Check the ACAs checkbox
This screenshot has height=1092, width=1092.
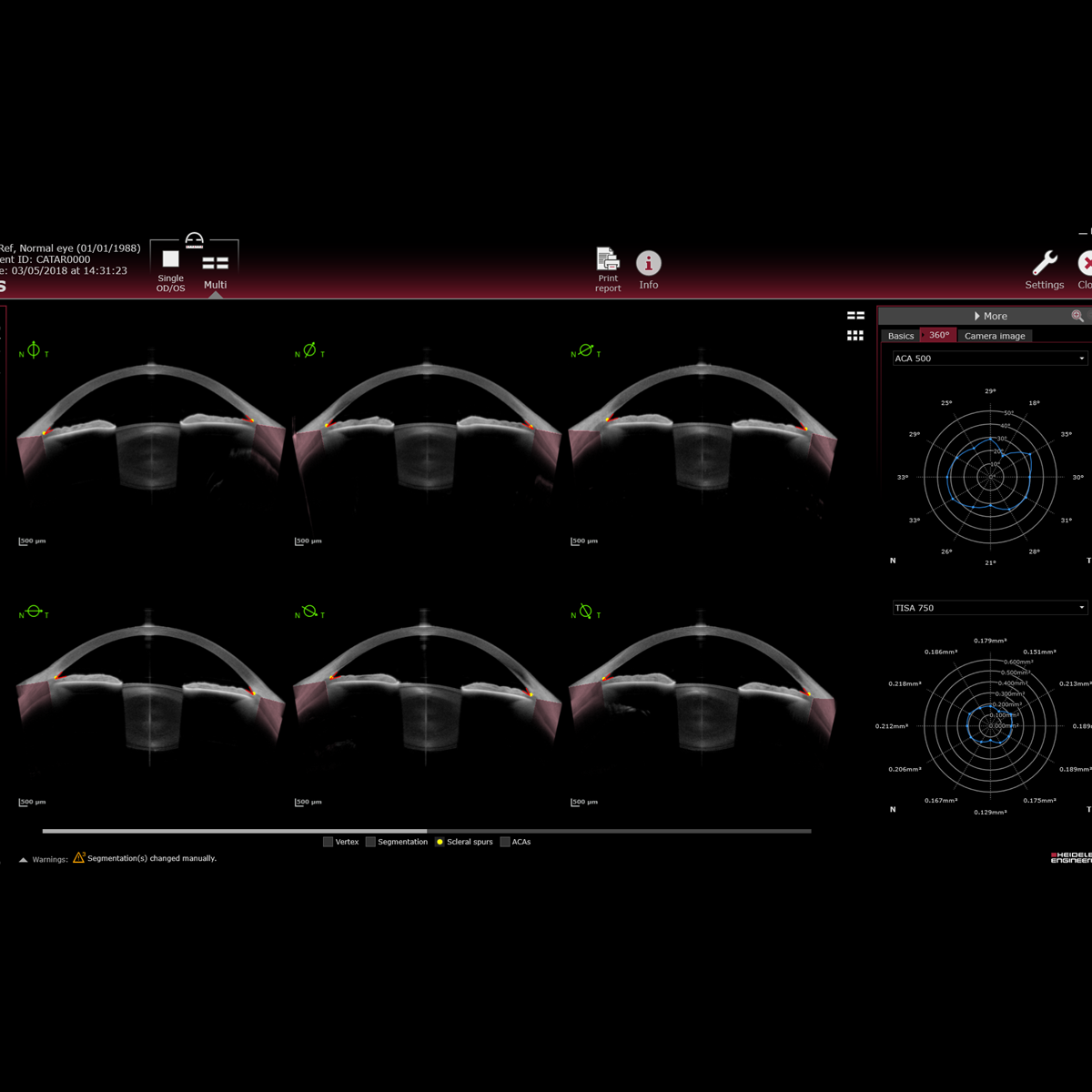[505, 842]
